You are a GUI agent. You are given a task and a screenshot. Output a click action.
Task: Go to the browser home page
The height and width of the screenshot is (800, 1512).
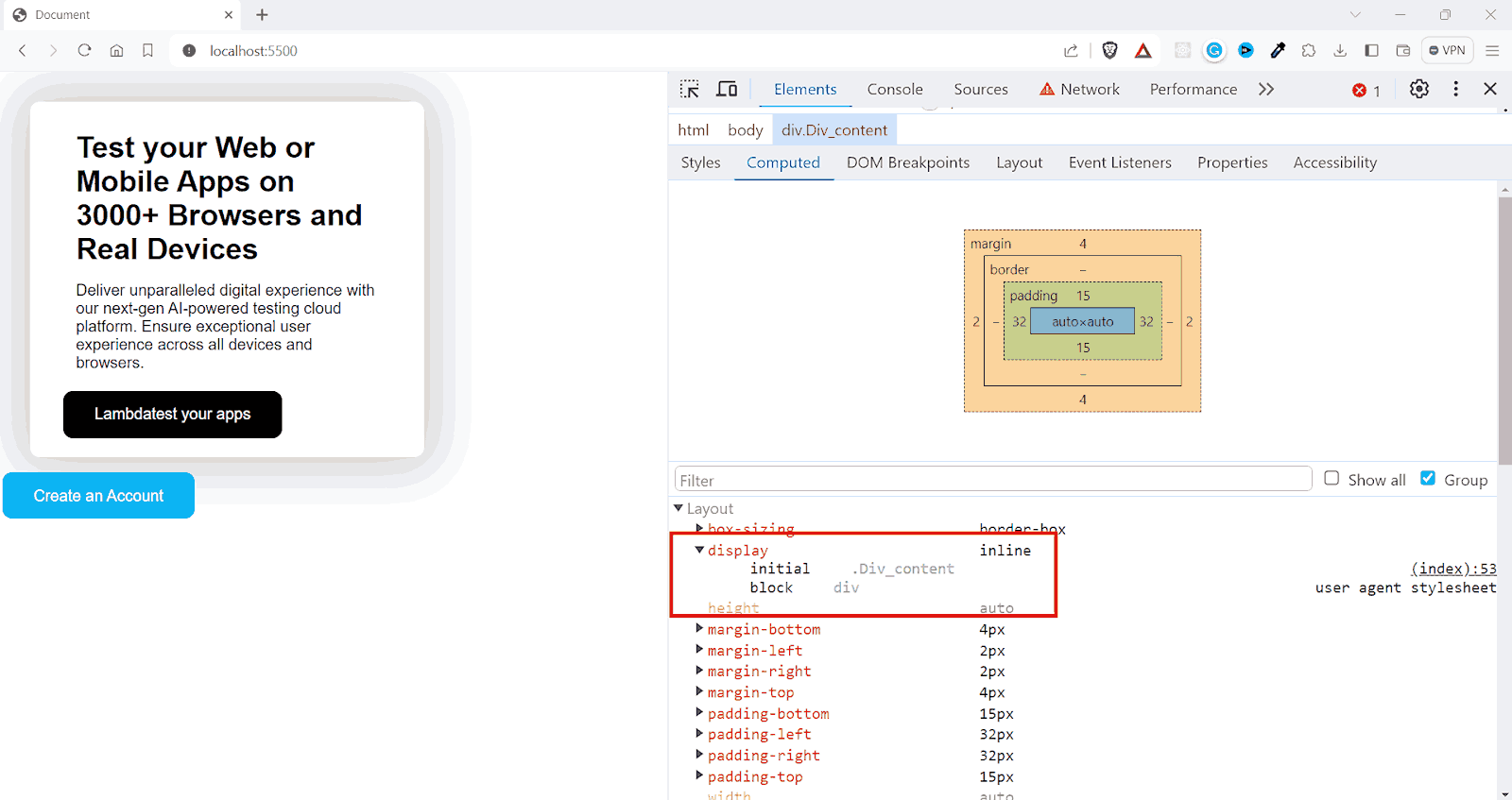[116, 51]
